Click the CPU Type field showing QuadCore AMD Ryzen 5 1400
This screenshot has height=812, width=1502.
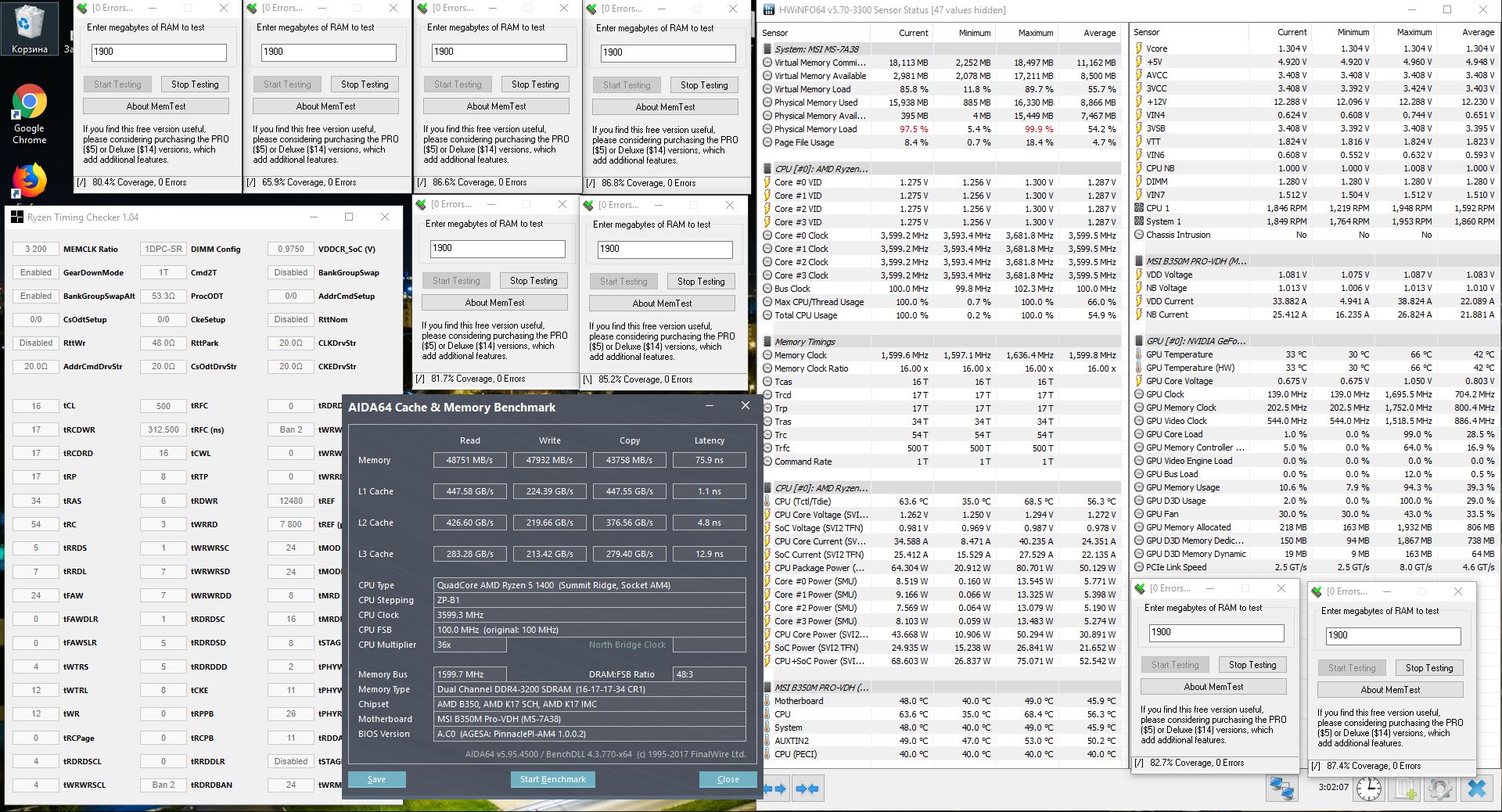coord(590,585)
